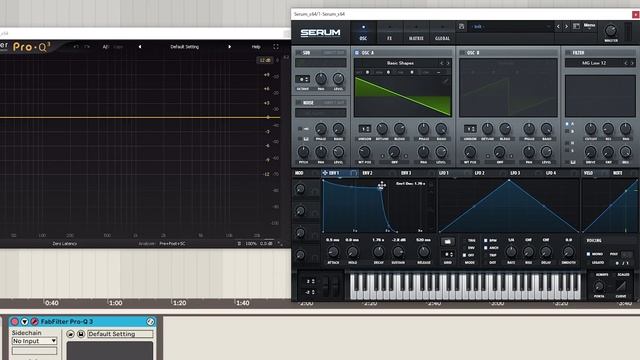Open the Serum FX tab
The width and height of the screenshot is (640, 360).
[389, 33]
